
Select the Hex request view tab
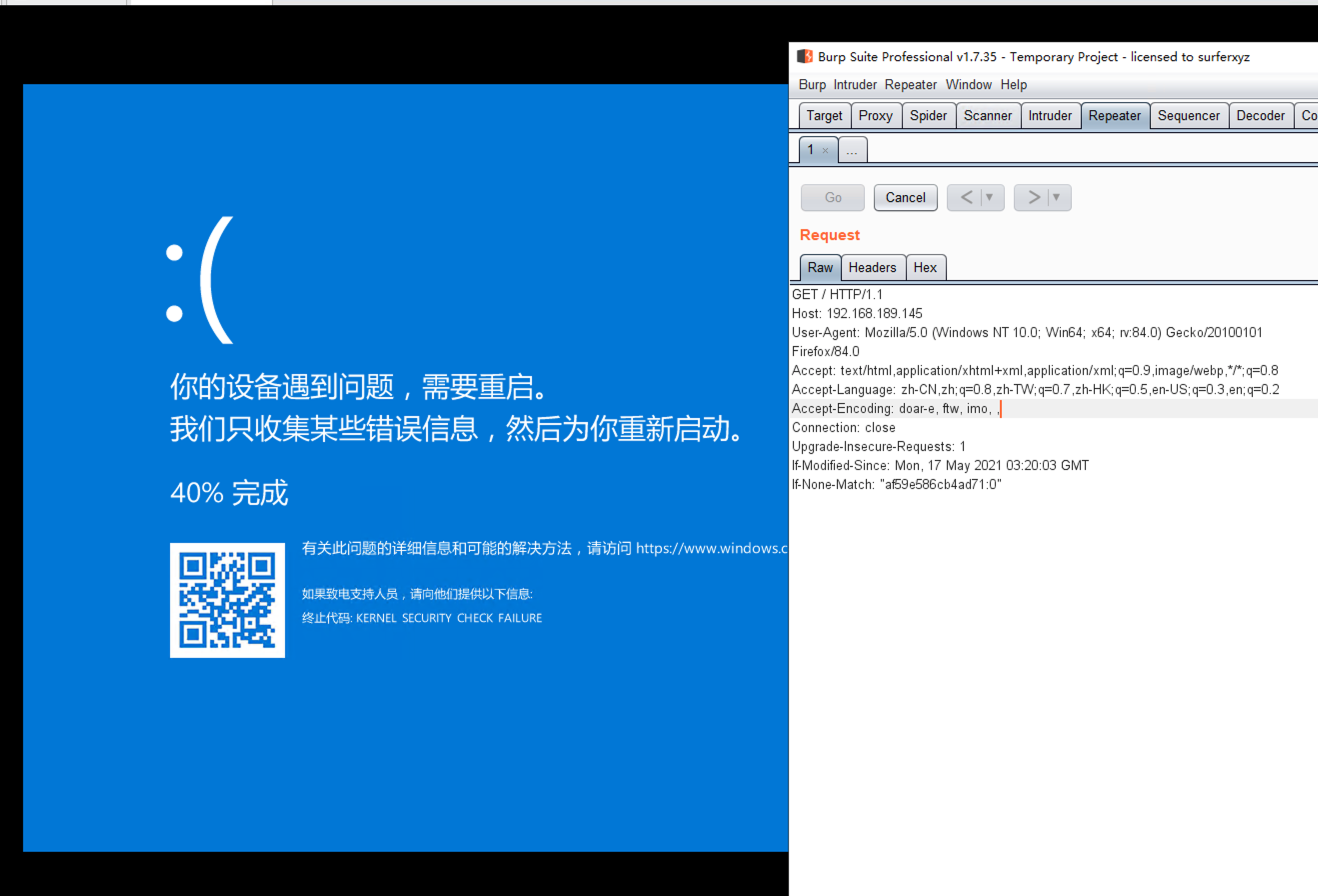(x=926, y=268)
